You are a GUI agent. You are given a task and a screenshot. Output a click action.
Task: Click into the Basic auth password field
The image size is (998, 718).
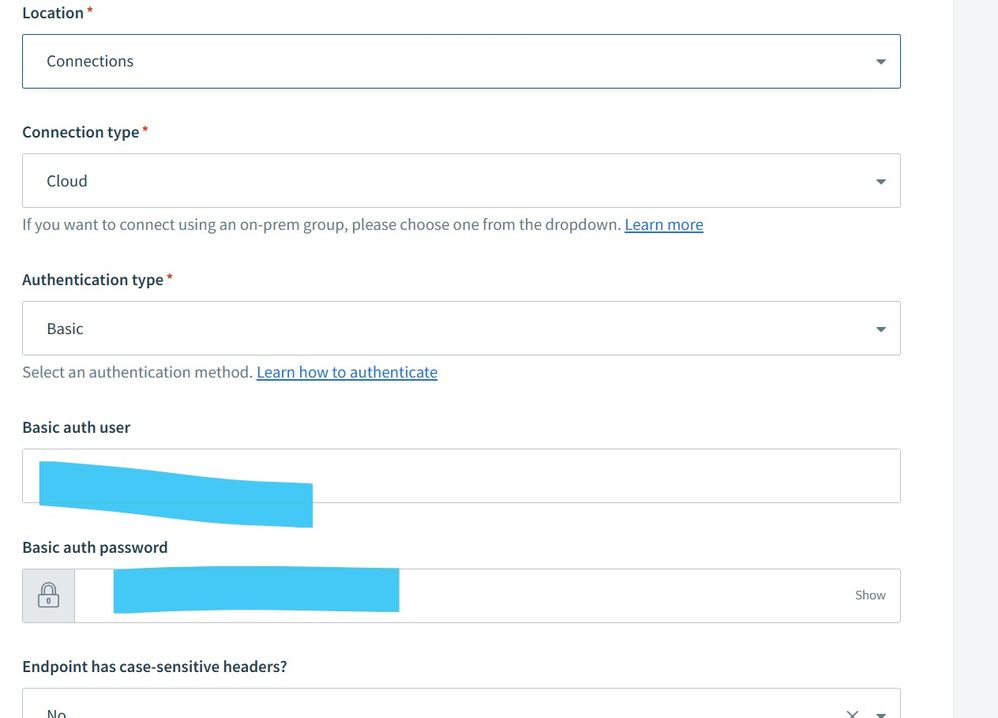(x=500, y=594)
